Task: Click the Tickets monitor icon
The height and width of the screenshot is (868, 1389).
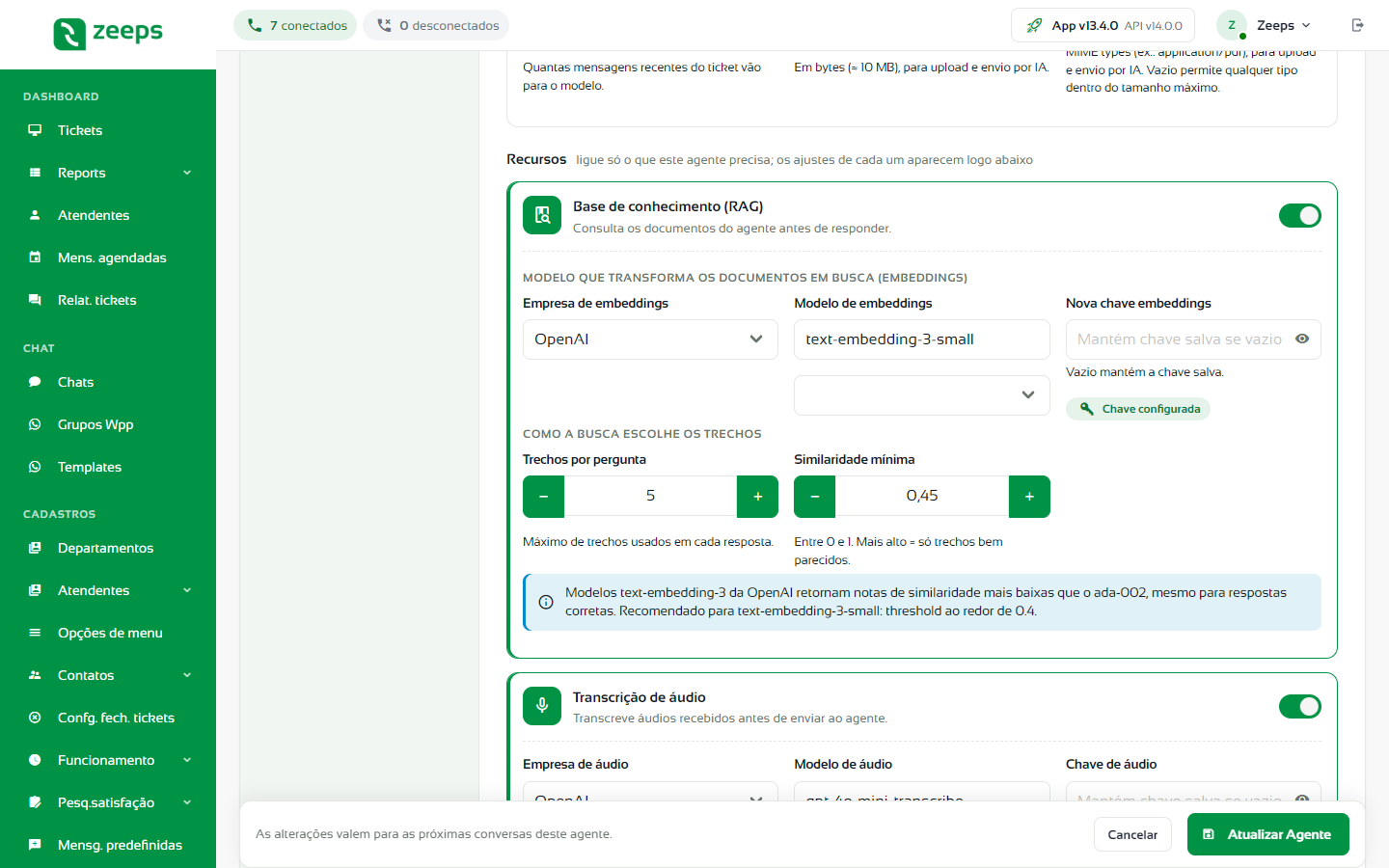Action: 35,130
